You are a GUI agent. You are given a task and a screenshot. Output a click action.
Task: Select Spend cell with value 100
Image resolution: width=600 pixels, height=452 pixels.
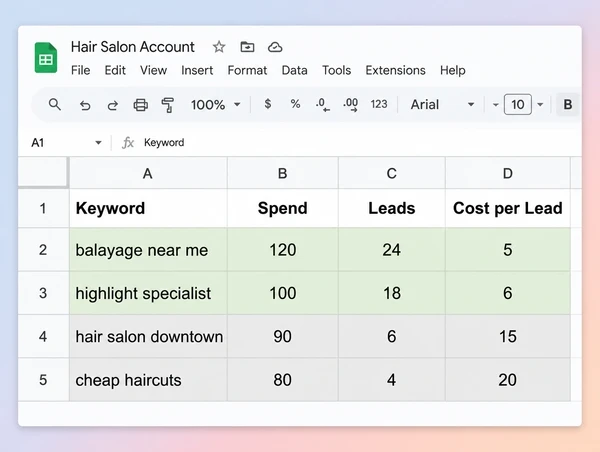pos(283,293)
